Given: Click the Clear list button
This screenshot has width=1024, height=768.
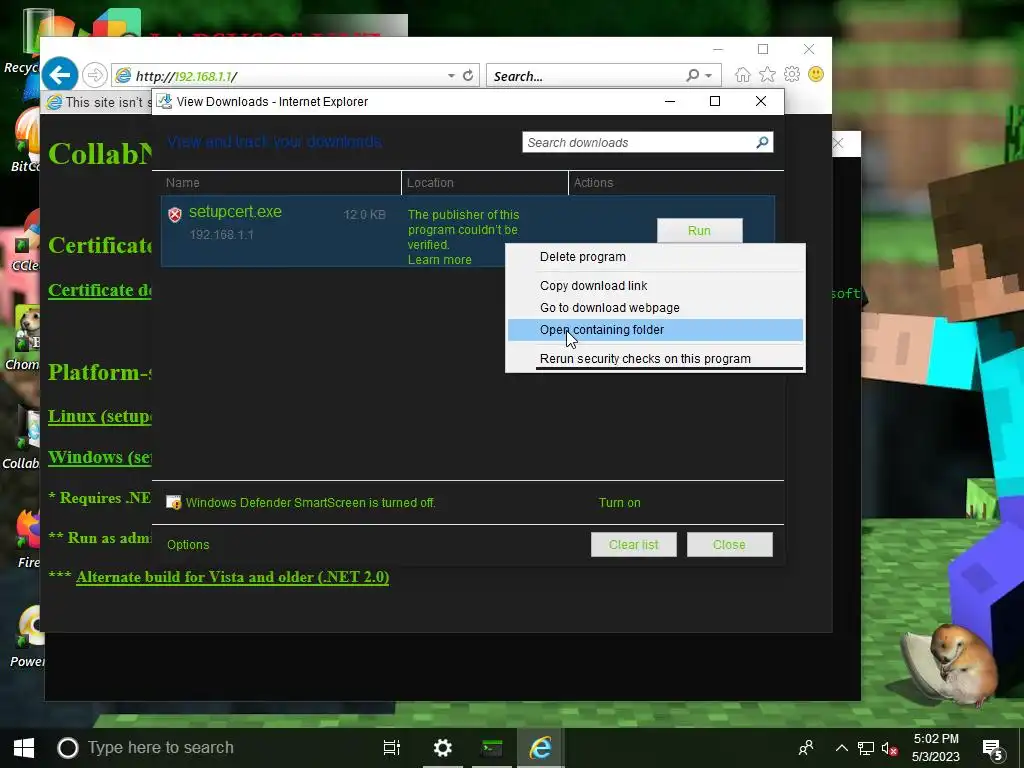Looking at the screenshot, I should [x=633, y=545].
